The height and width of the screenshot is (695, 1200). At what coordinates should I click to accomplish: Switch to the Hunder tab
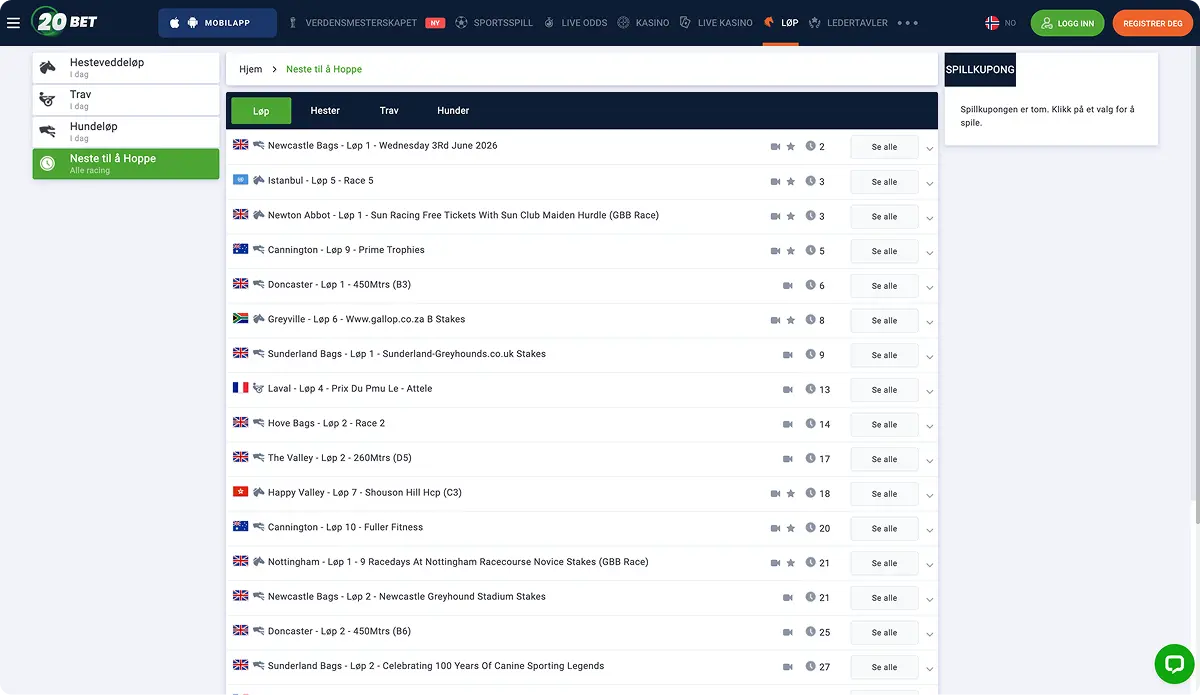tap(453, 111)
